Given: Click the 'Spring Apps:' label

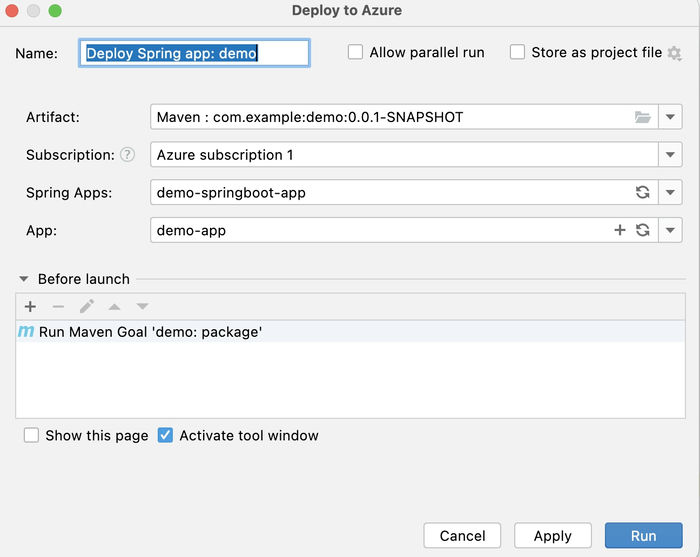Looking at the screenshot, I should click(x=69, y=193).
